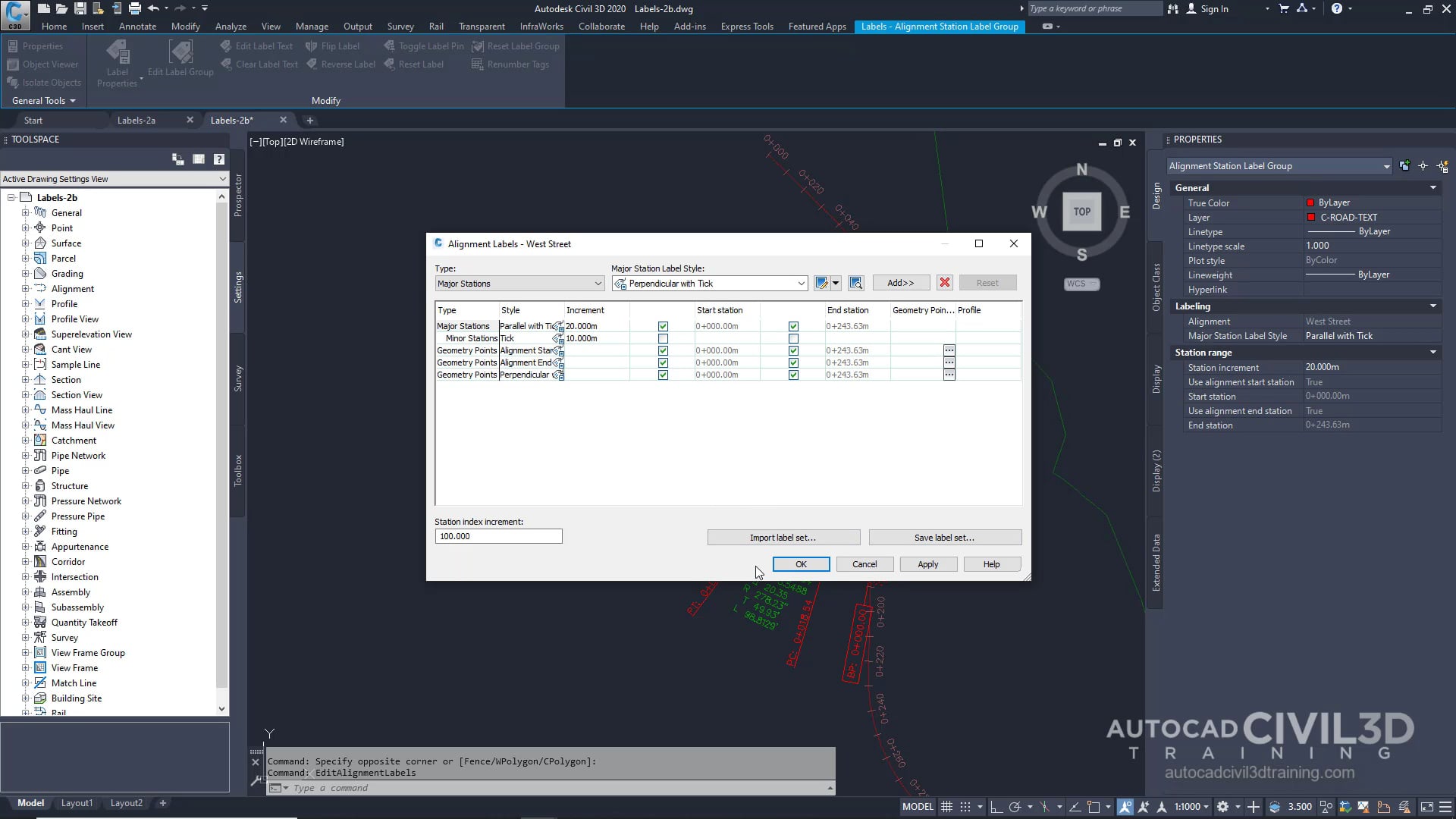
Task: Type in the Station index increment field
Action: point(498,536)
